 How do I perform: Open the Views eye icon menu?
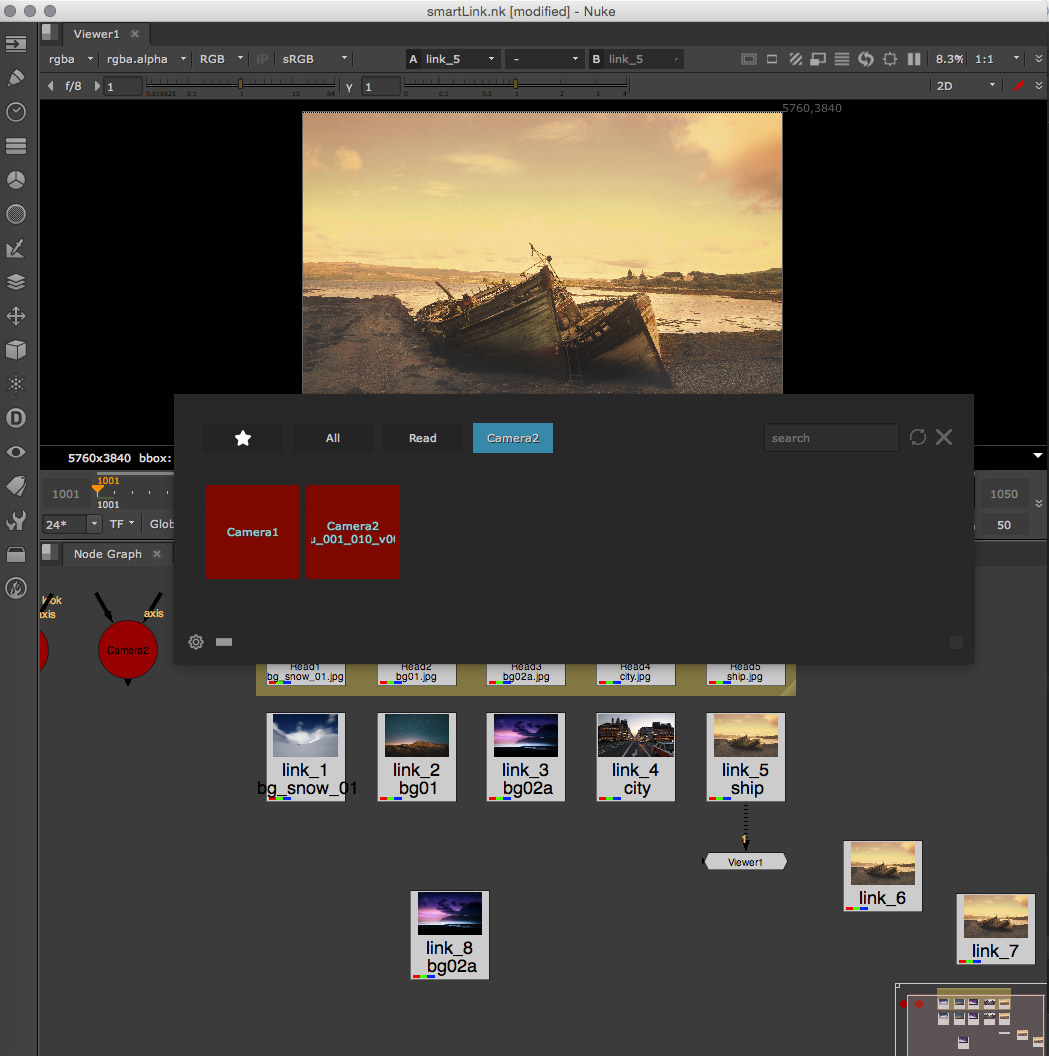pyautogui.click(x=16, y=452)
